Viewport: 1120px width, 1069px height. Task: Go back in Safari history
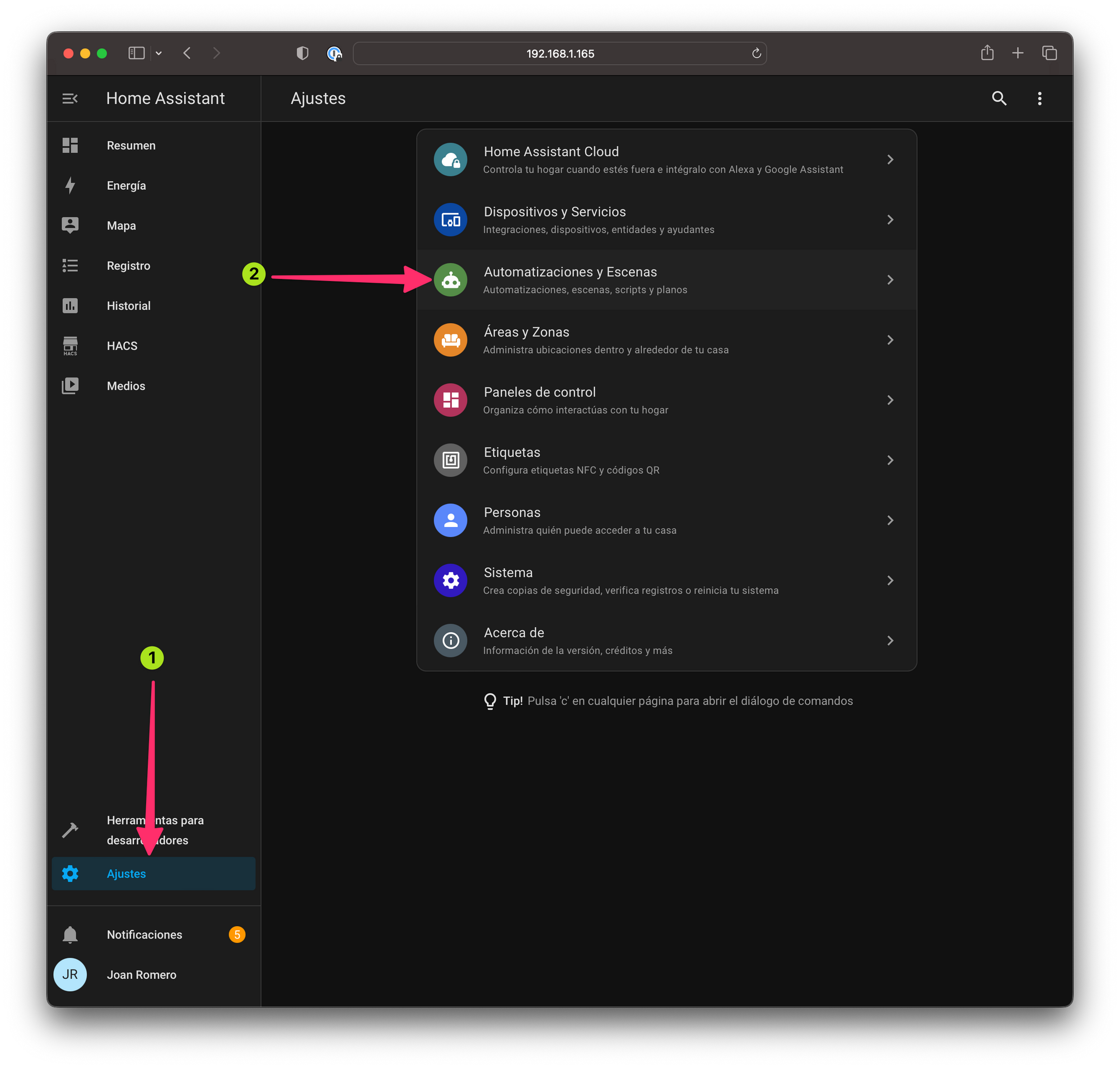pos(187,53)
